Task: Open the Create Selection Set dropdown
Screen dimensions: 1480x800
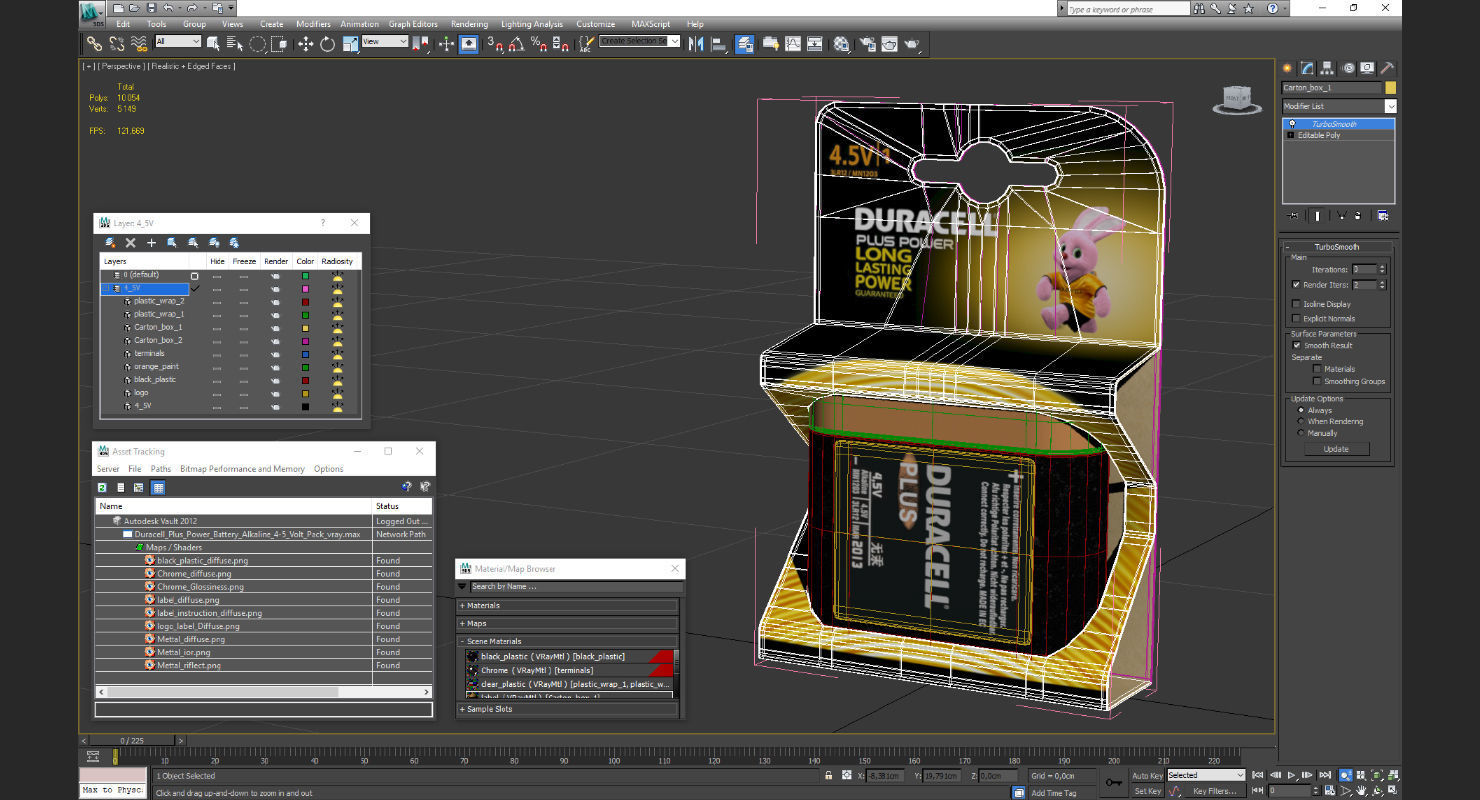Action: [x=640, y=41]
